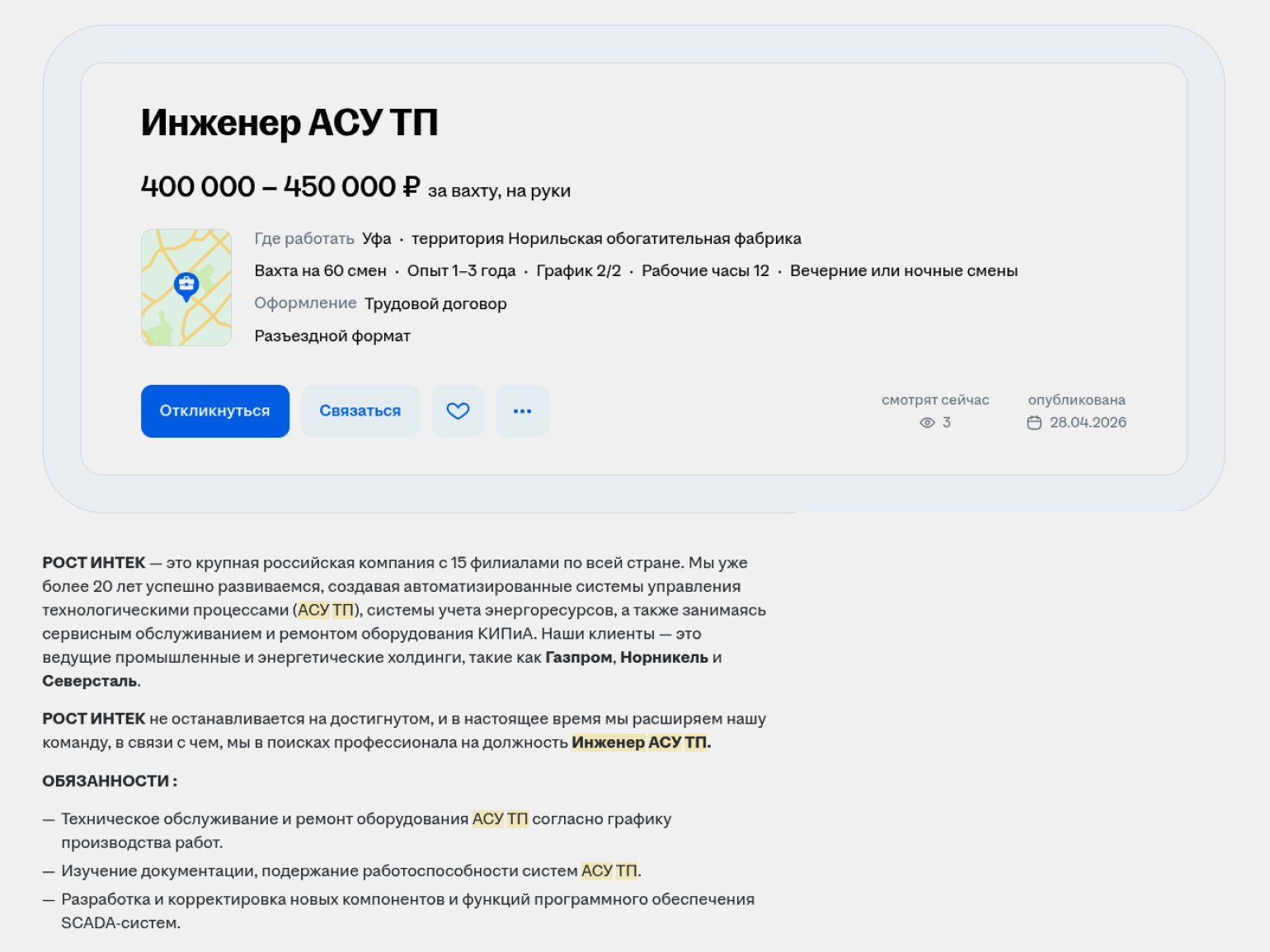Click территория Норильская обогатительная фабрика address

[x=606, y=239]
